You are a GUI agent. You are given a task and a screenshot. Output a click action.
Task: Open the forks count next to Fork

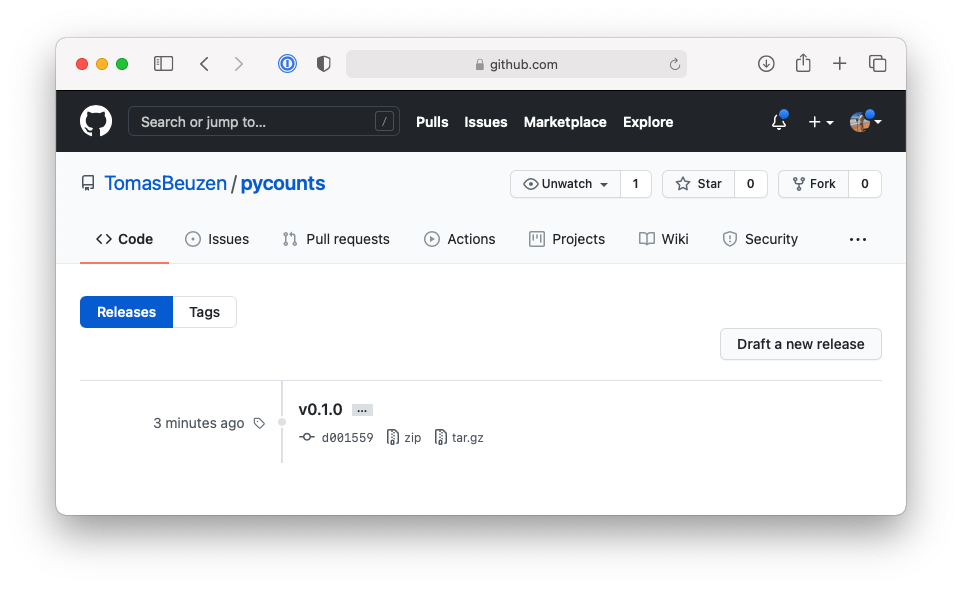[864, 184]
